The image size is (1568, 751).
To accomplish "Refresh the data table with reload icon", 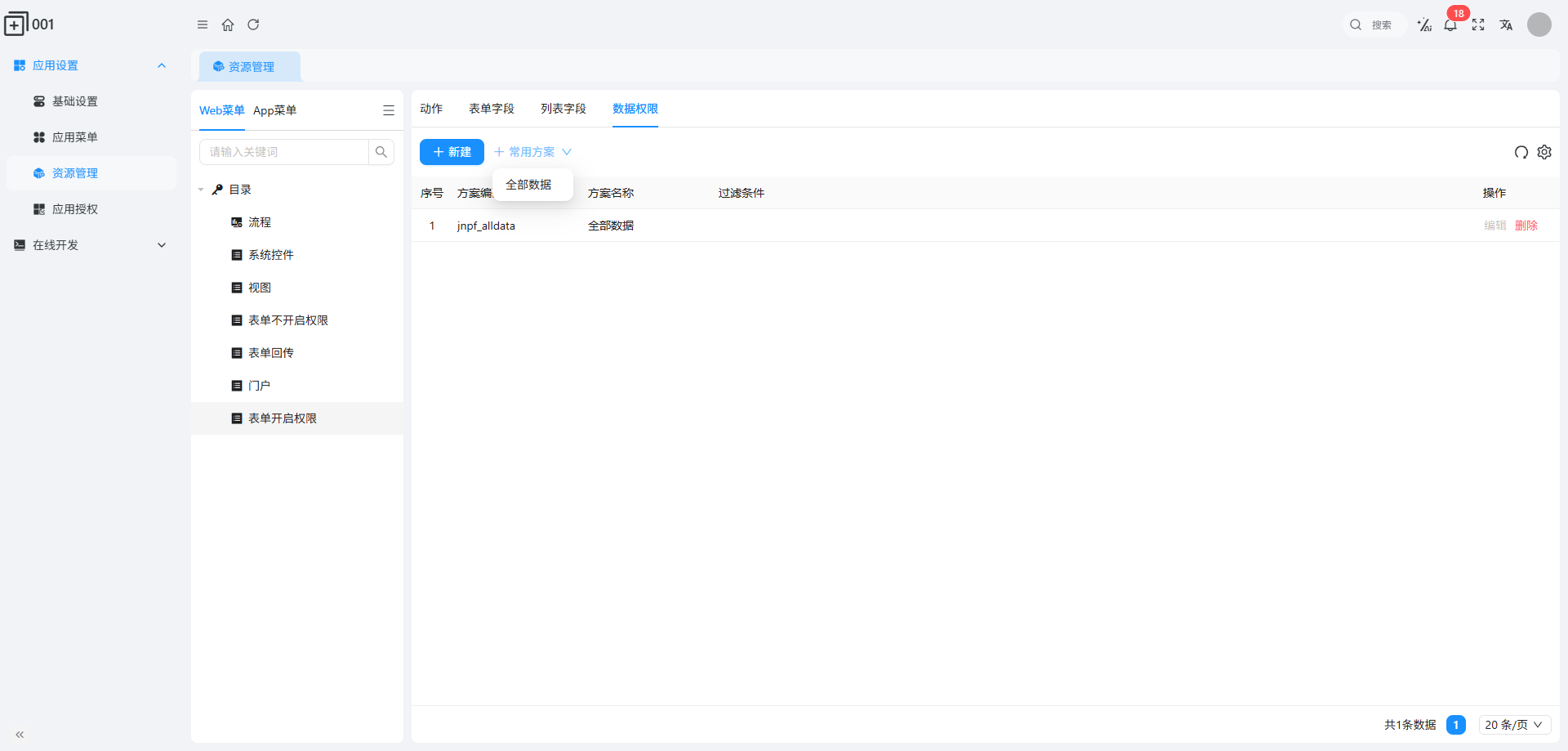I will [1521, 152].
